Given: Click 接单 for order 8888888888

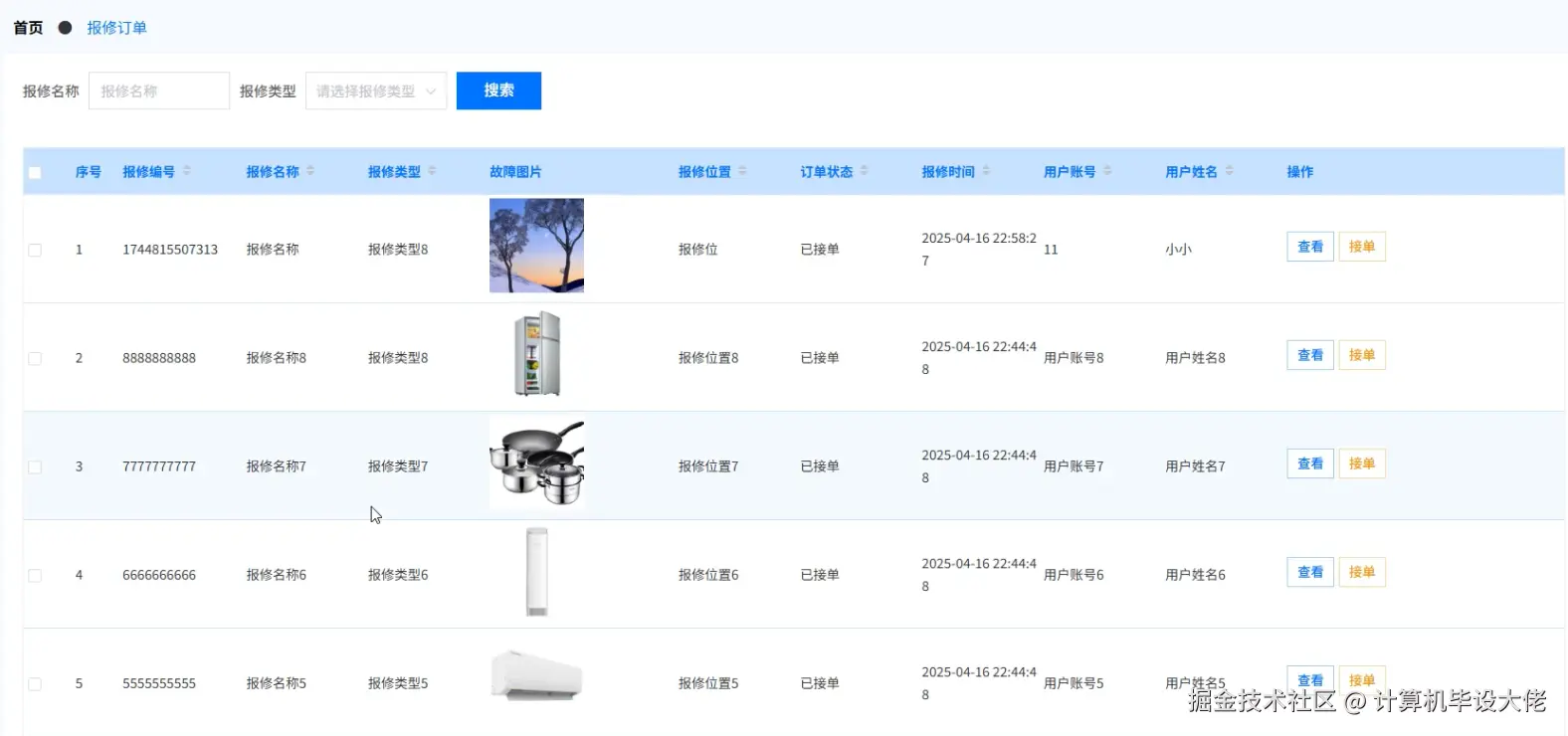Looking at the screenshot, I should tap(1362, 355).
